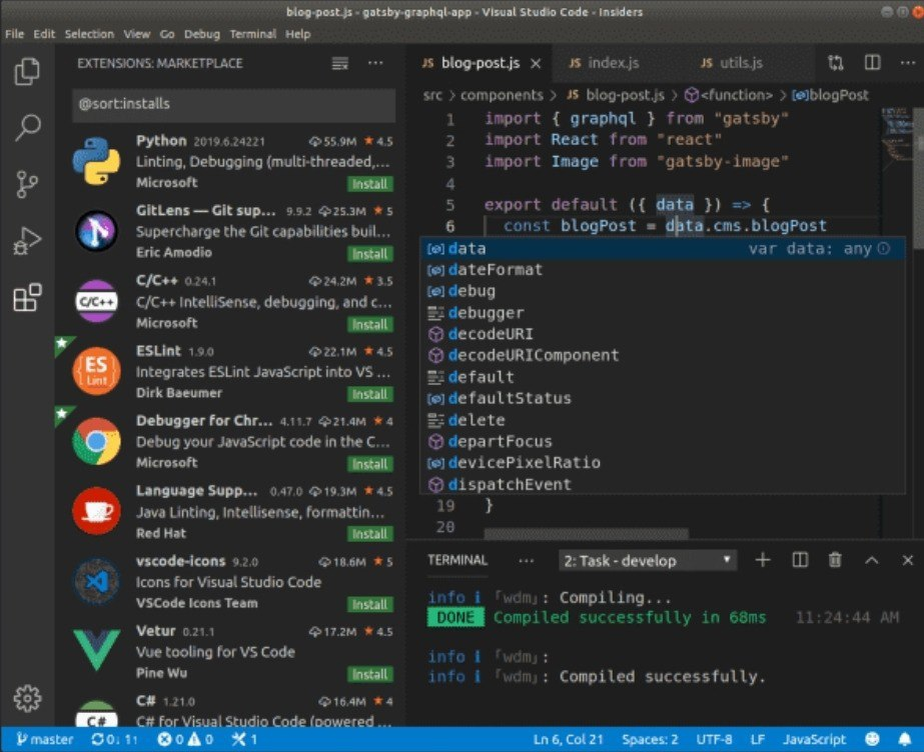Split the editor to the right
Viewport: 924px width, 752px height.
tap(872, 62)
